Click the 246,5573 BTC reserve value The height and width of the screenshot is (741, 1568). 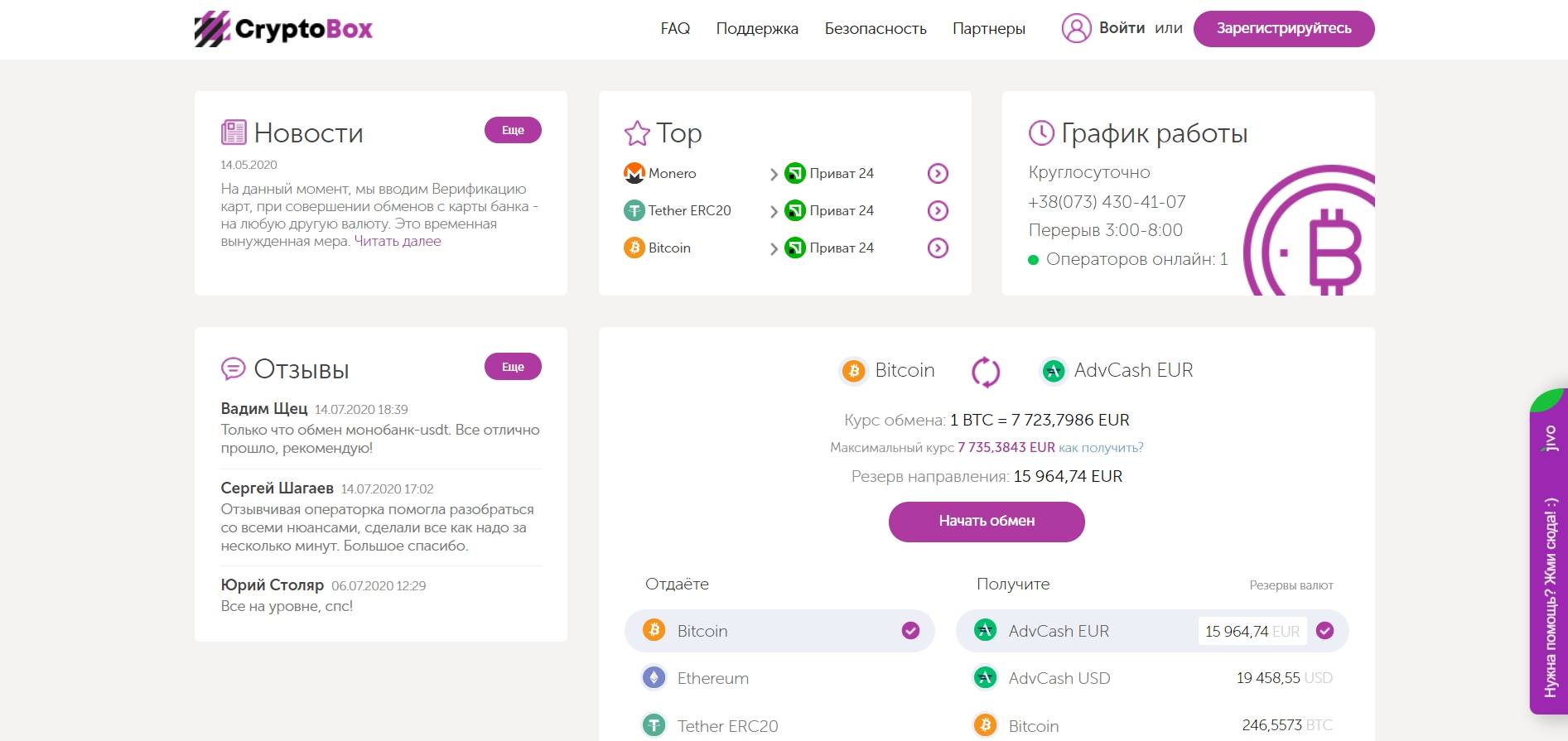click(x=1287, y=725)
